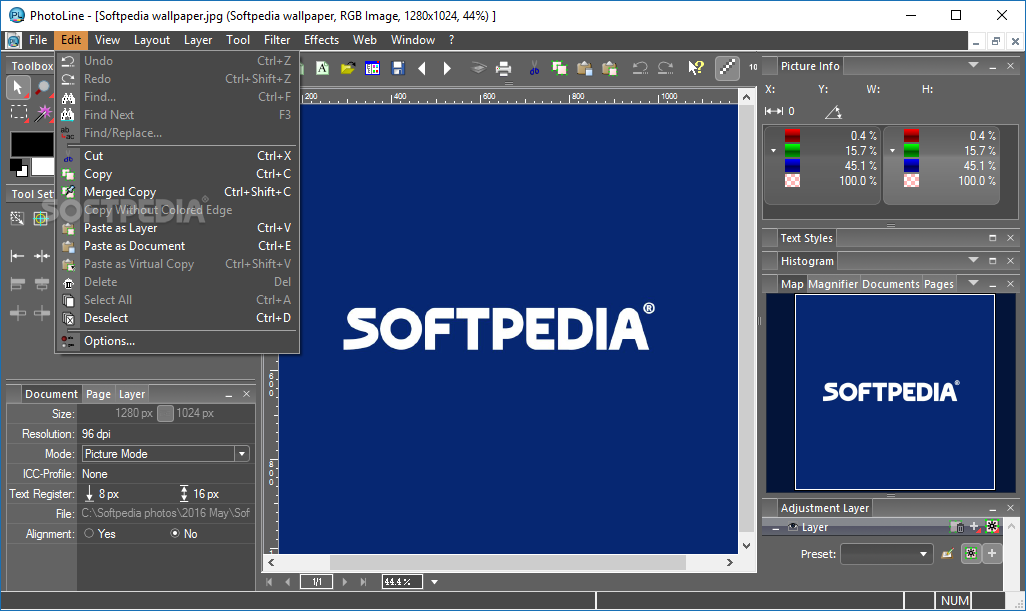Select the rectangular marquee selection tool
This screenshot has width=1026, height=611.
tap(18, 113)
